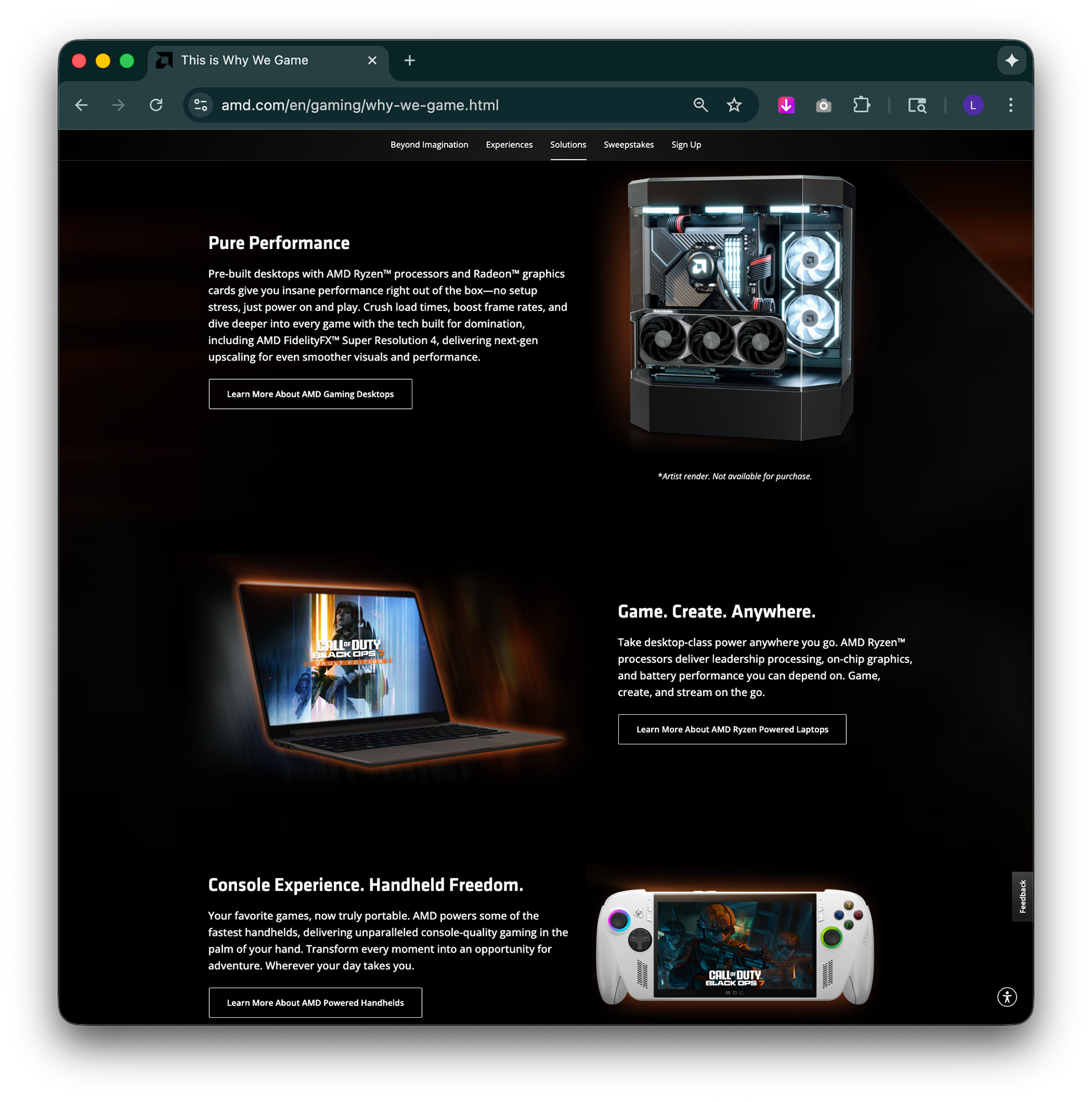Screen dimensions: 1092x1102
Task: Open a new tab with the plus button
Action: tap(409, 60)
